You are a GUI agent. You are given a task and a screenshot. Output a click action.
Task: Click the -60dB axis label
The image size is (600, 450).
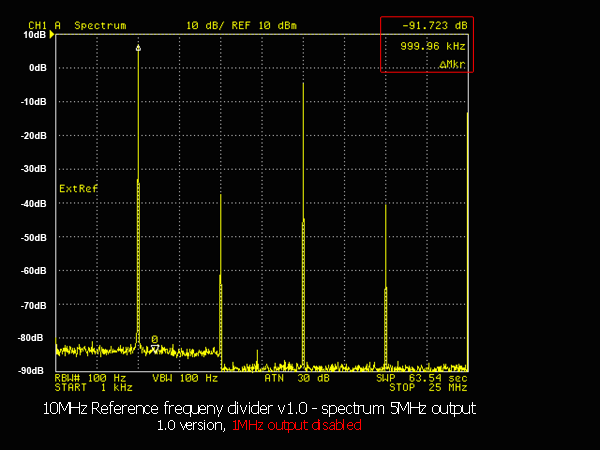tap(34, 271)
